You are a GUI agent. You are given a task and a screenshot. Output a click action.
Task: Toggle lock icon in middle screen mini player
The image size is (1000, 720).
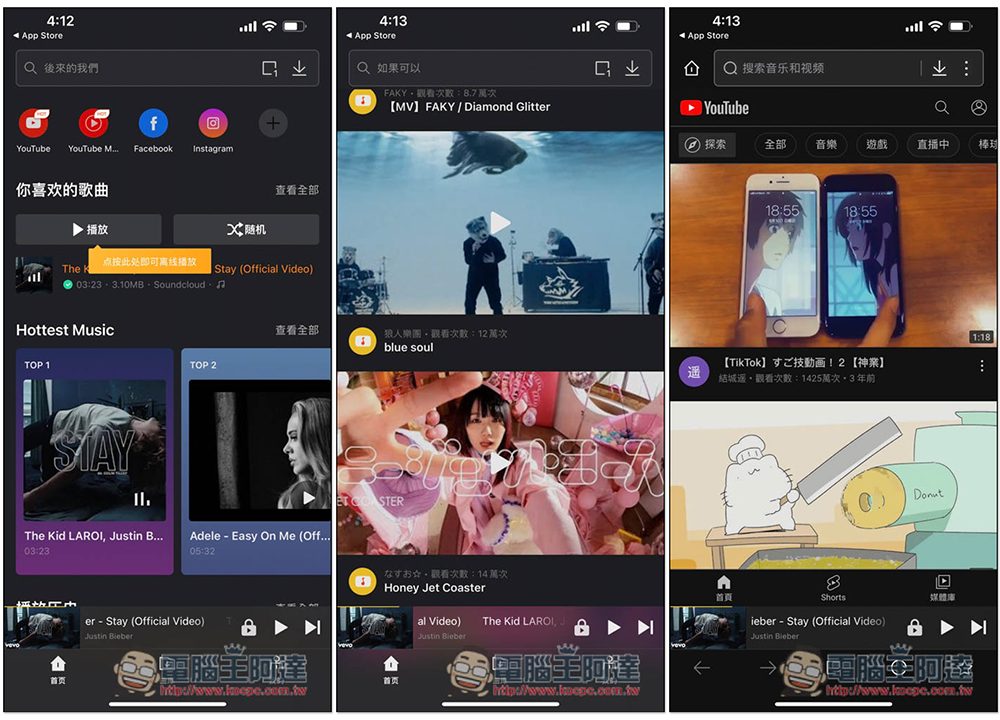[582, 628]
